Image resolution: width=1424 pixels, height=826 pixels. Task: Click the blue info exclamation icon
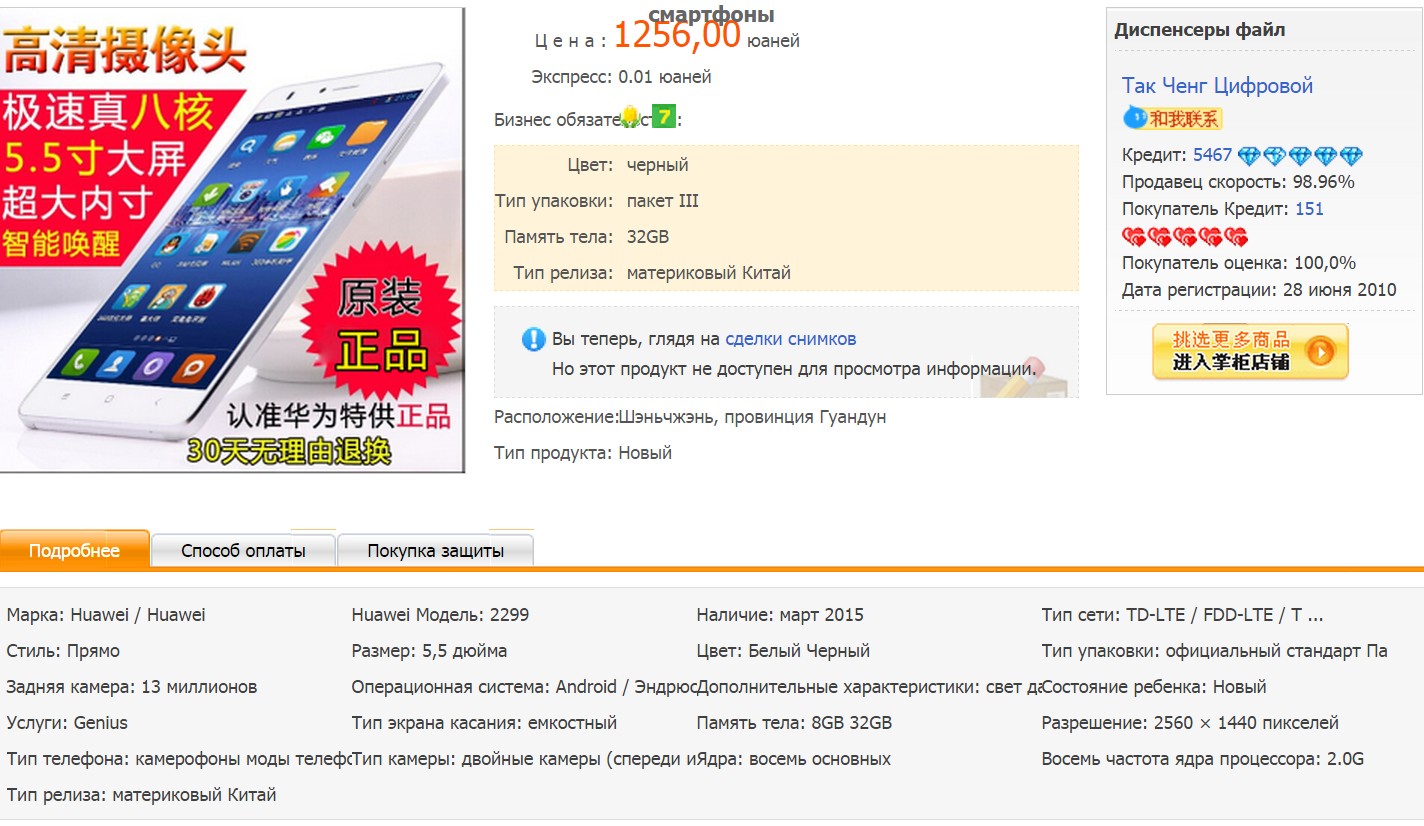pyautogui.click(x=533, y=339)
